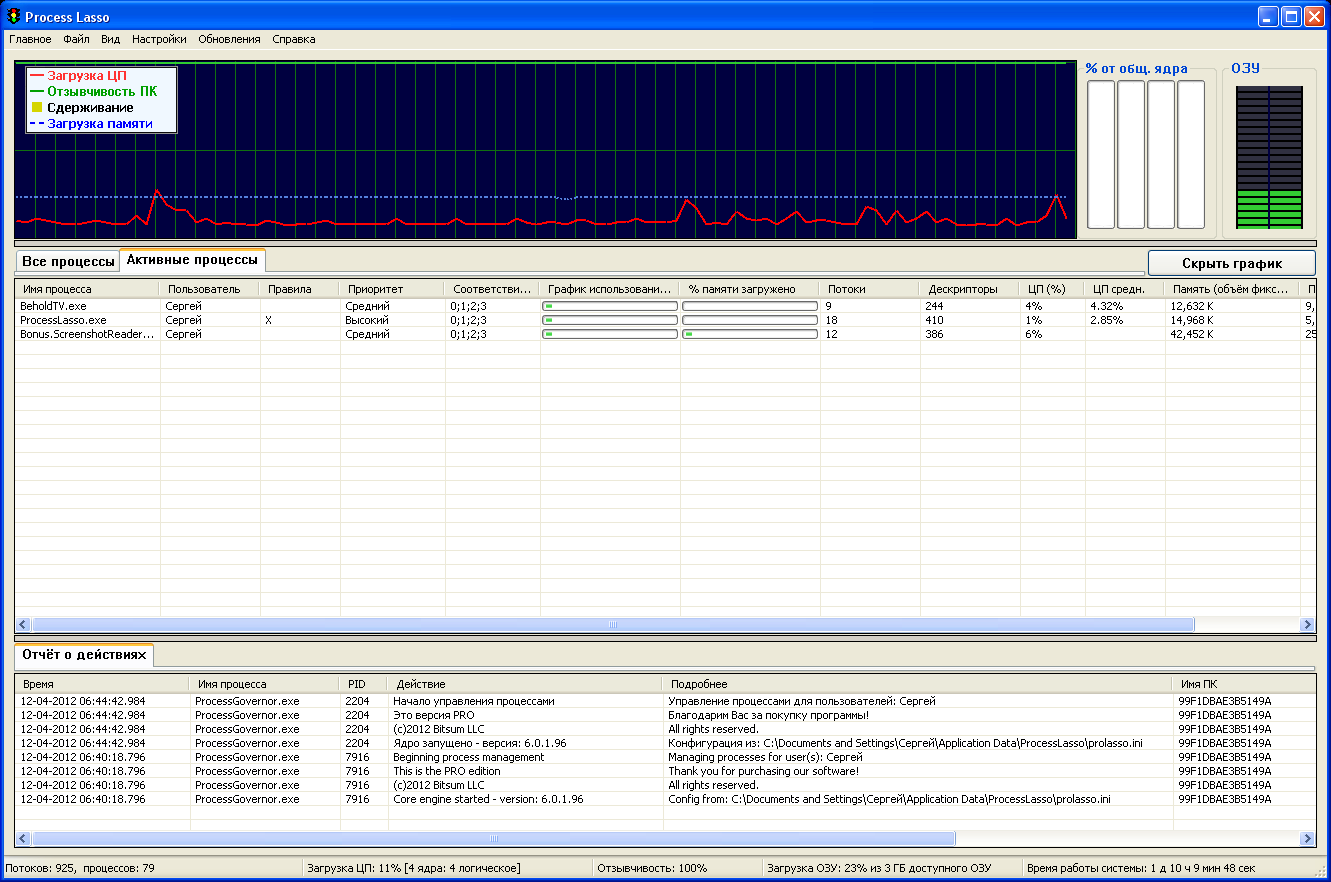Click the 4.32% average CPU value
Image resolution: width=1331 pixels, height=882 pixels.
1106,306
